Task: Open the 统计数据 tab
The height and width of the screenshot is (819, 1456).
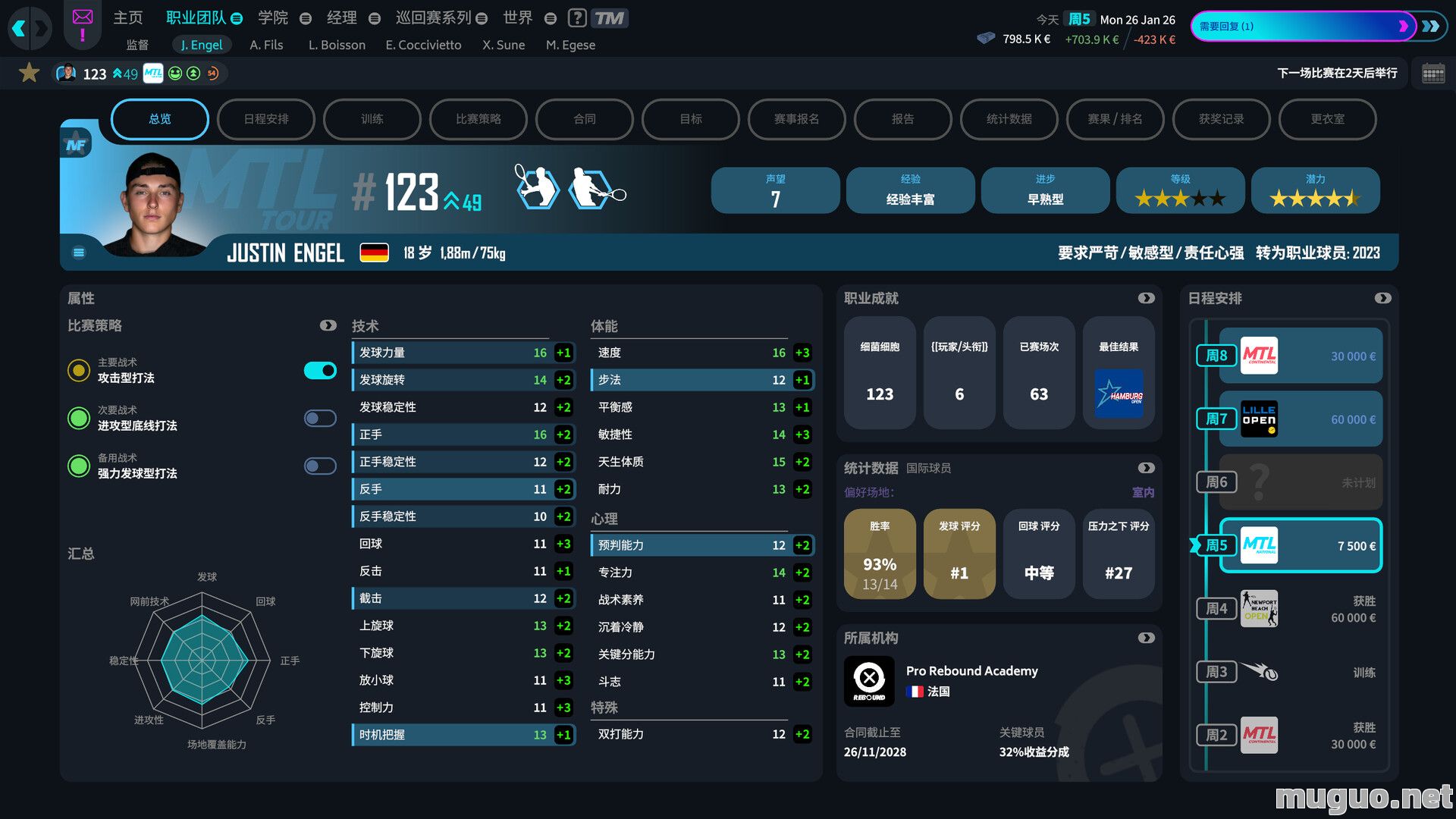Action: (x=1009, y=119)
